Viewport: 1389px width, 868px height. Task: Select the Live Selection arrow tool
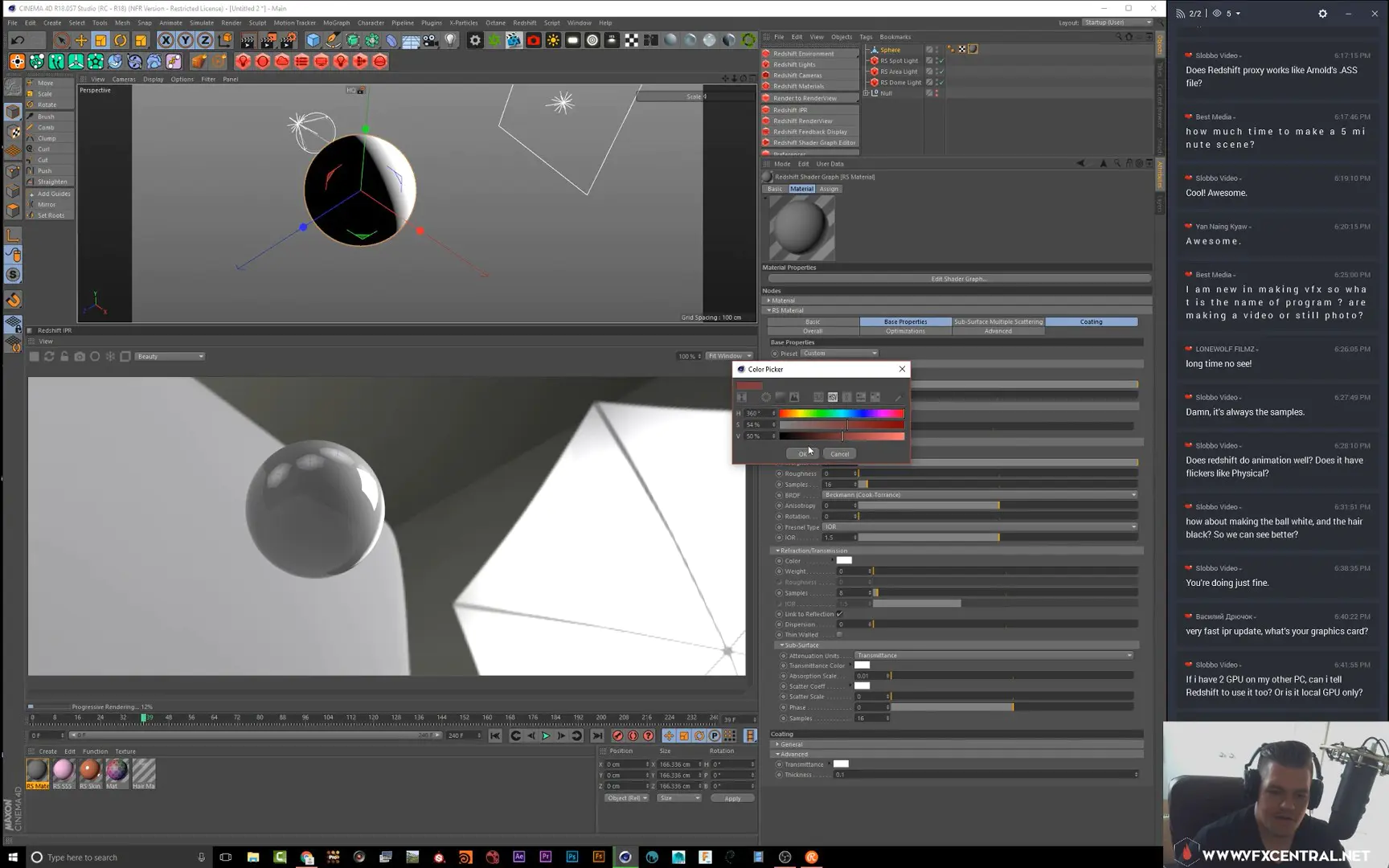(61, 40)
